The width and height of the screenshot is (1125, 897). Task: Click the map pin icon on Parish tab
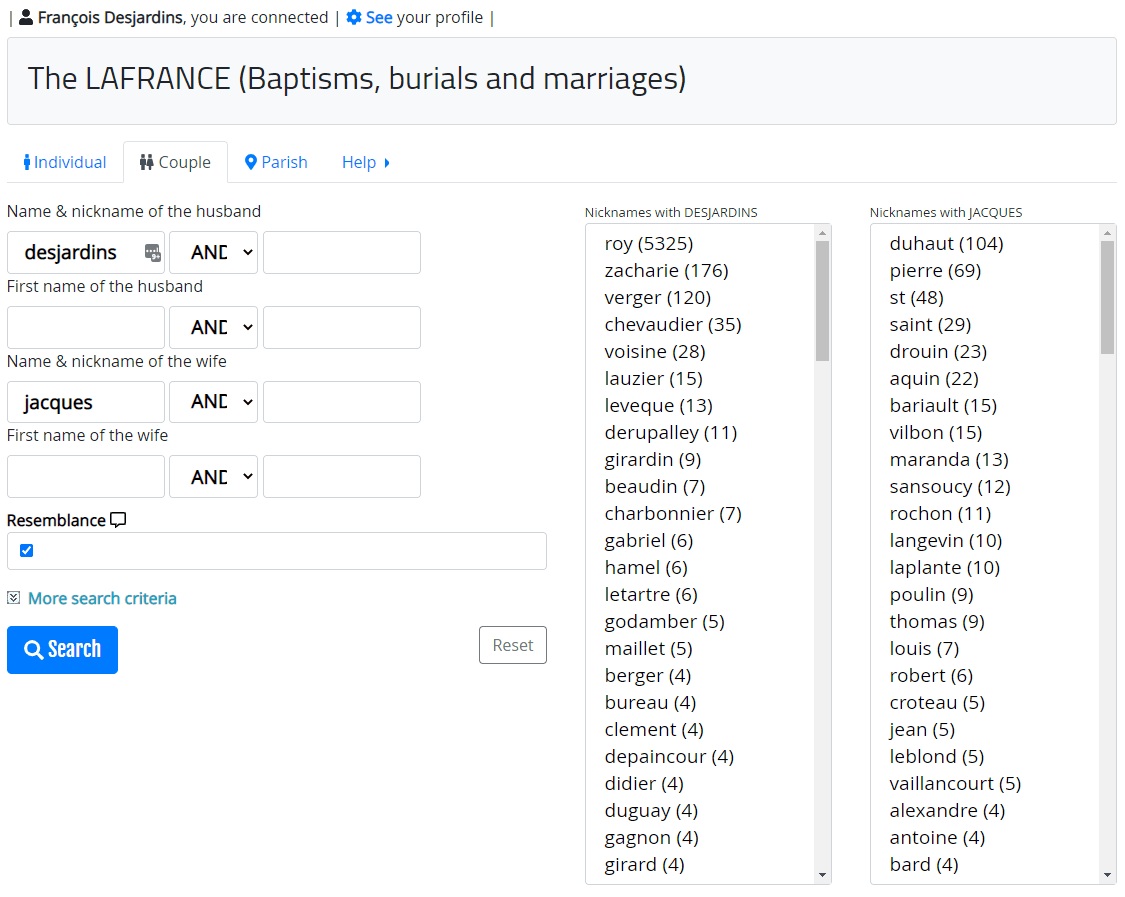(251, 162)
